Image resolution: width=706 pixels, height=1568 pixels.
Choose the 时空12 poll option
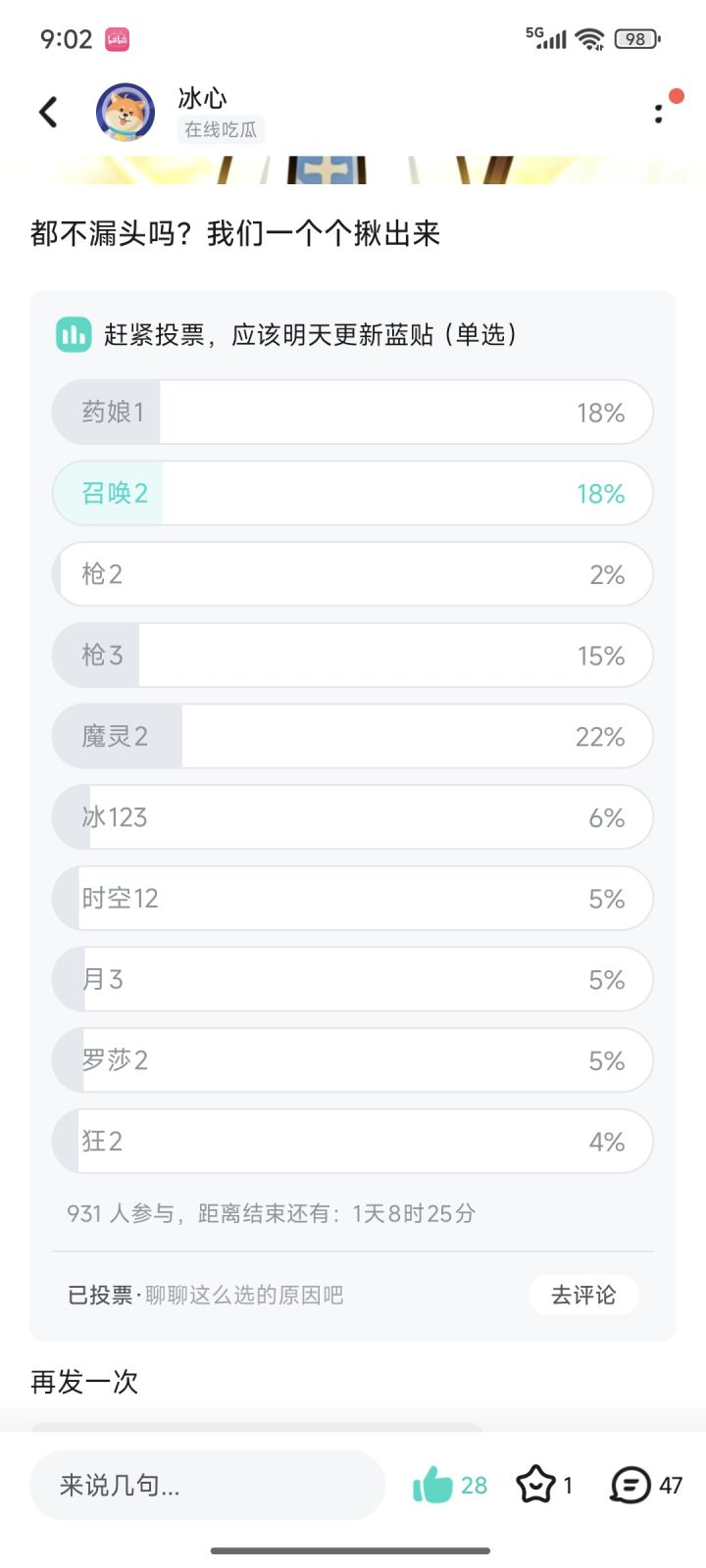pyautogui.click(x=353, y=898)
